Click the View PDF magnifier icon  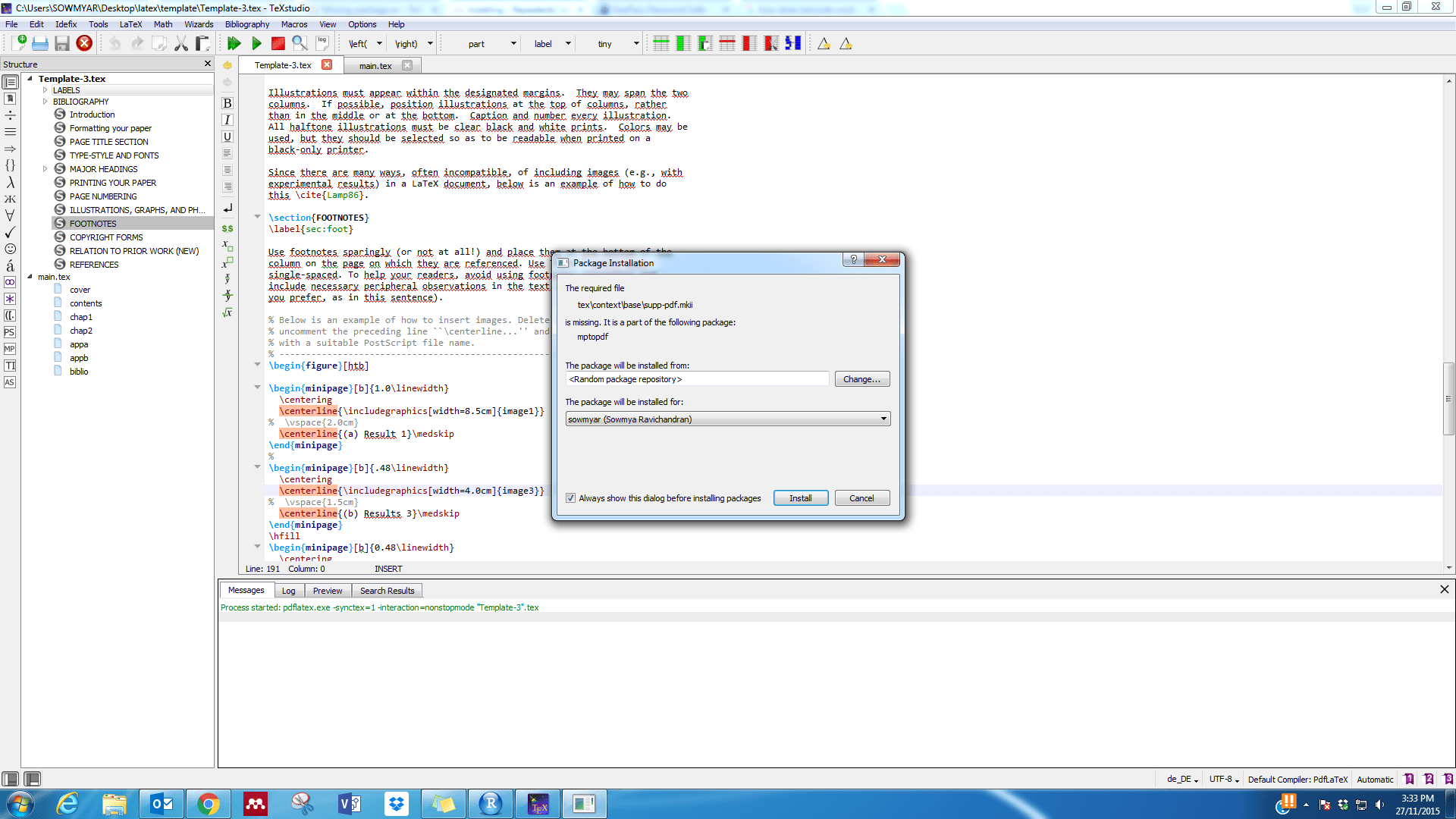(x=300, y=44)
